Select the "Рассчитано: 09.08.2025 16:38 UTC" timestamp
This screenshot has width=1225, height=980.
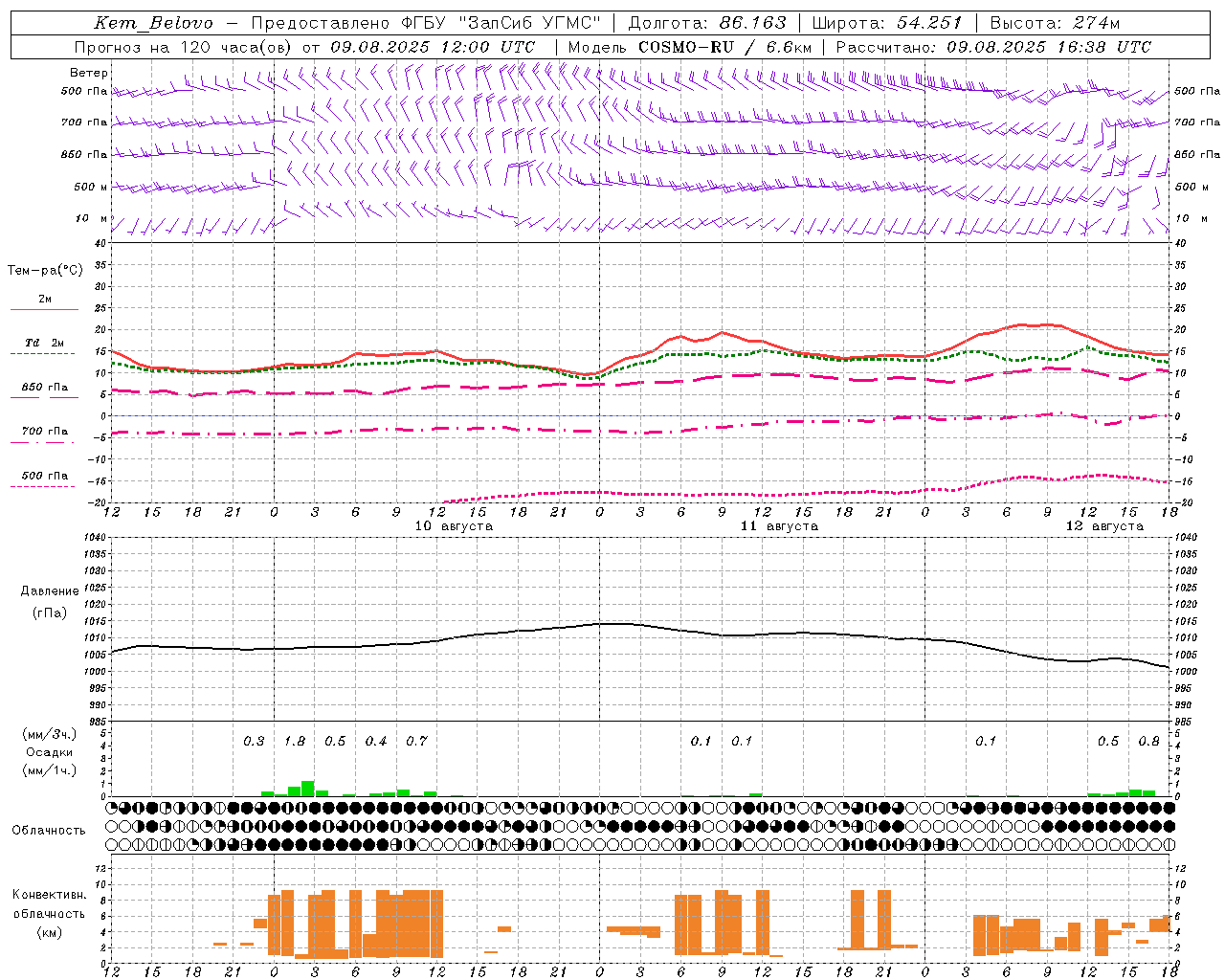pyautogui.click(x=993, y=47)
